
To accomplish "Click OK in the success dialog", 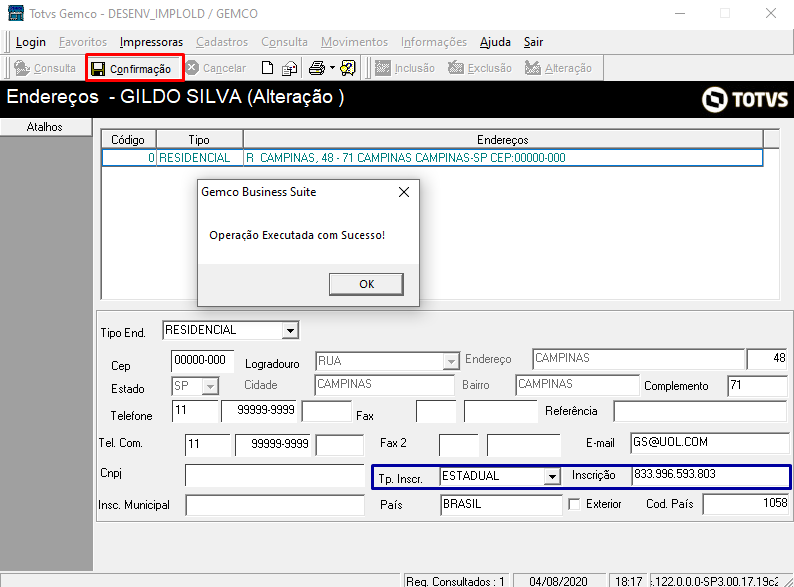I will (366, 284).
